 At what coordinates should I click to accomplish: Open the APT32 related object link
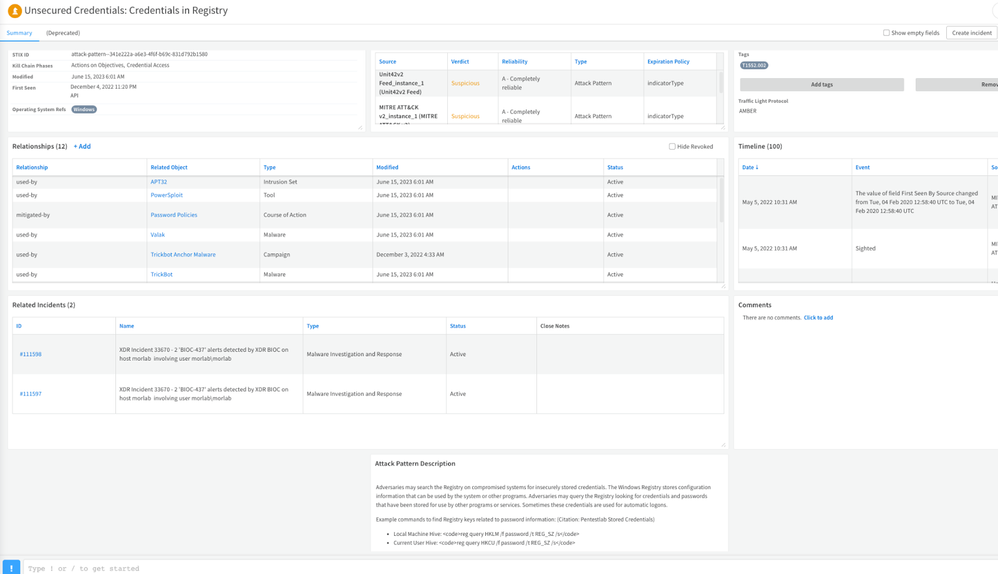pyautogui.click(x=158, y=182)
